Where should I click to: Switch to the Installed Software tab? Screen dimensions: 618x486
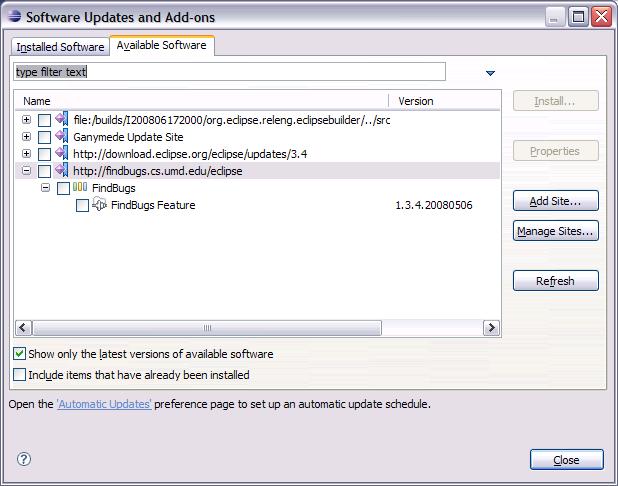pyautogui.click(x=60, y=47)
